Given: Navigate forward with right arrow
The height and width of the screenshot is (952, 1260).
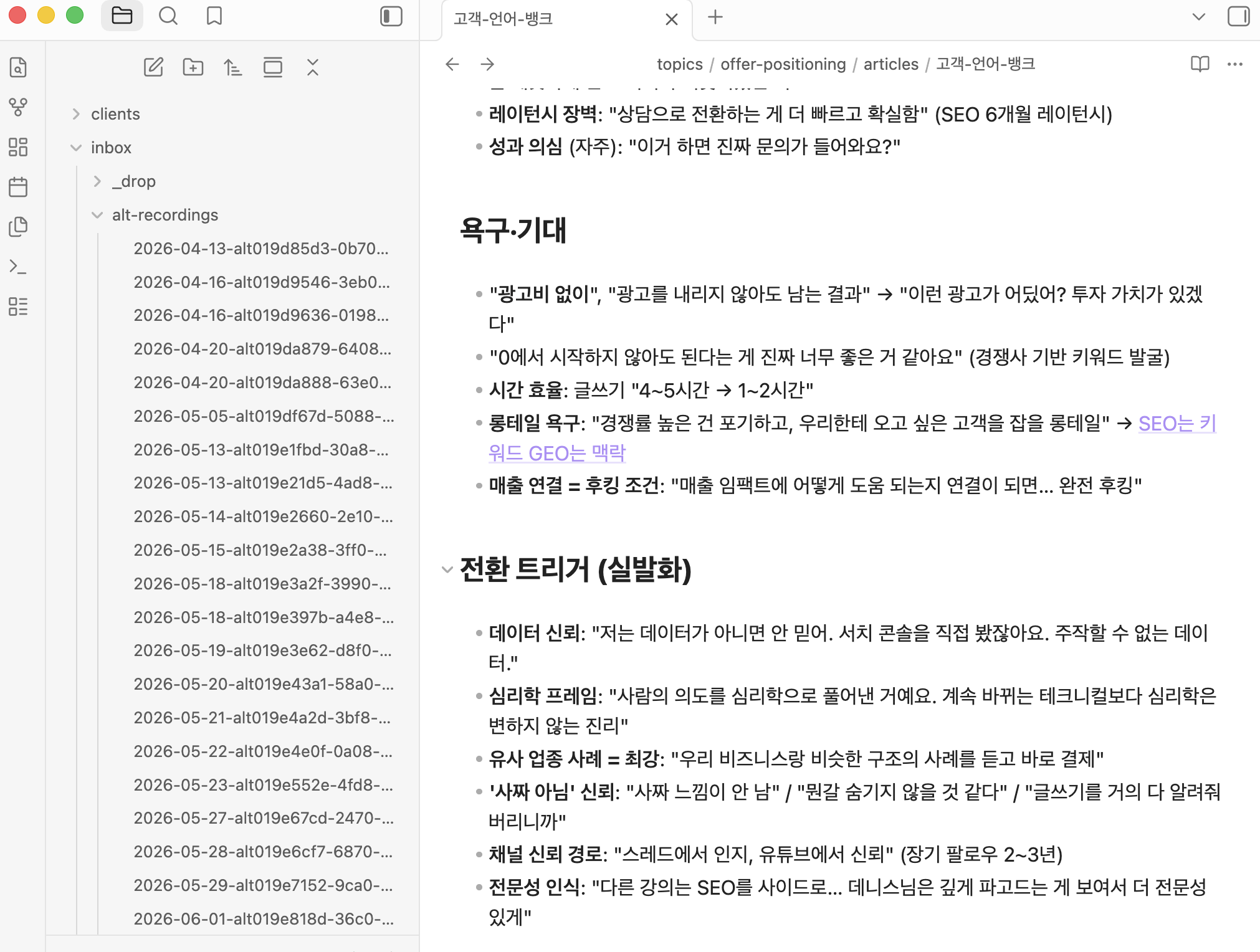Looking at the screenshot, I should pyautogui.click(x=487, y=64).
